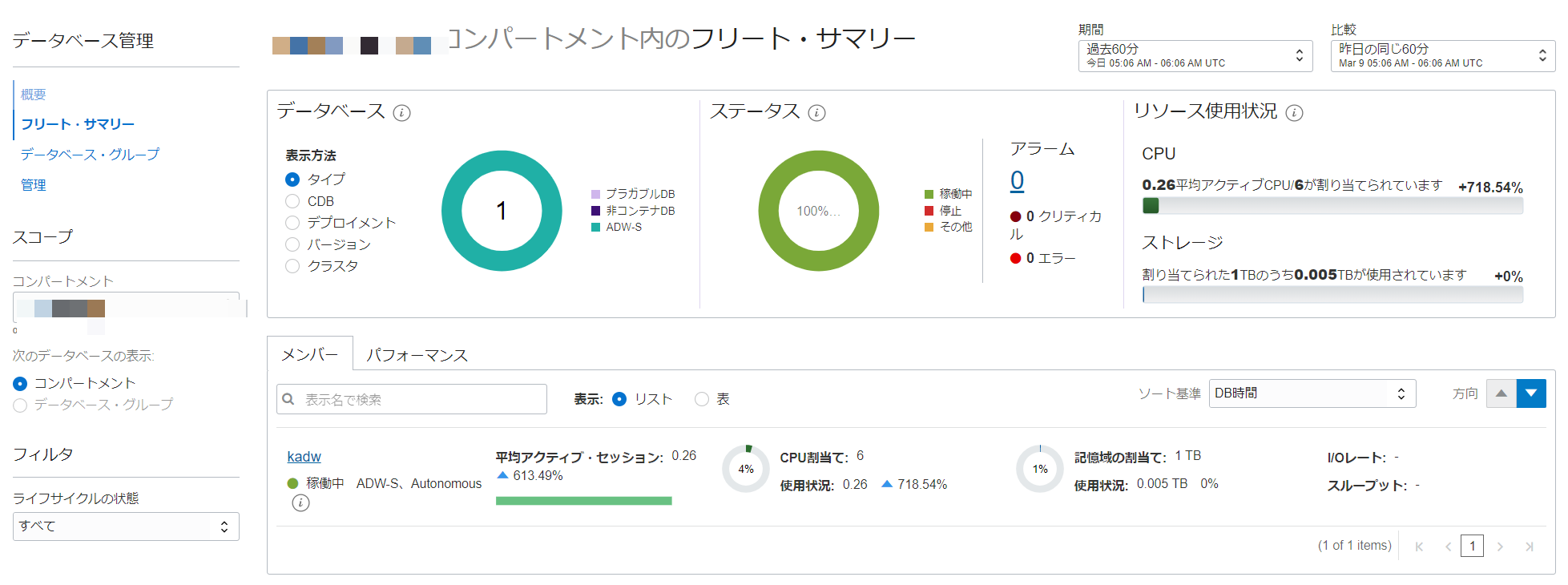Set sort direction to ascending arrow
This screenshot has width=1568, height=585.
pos(1501,393)
